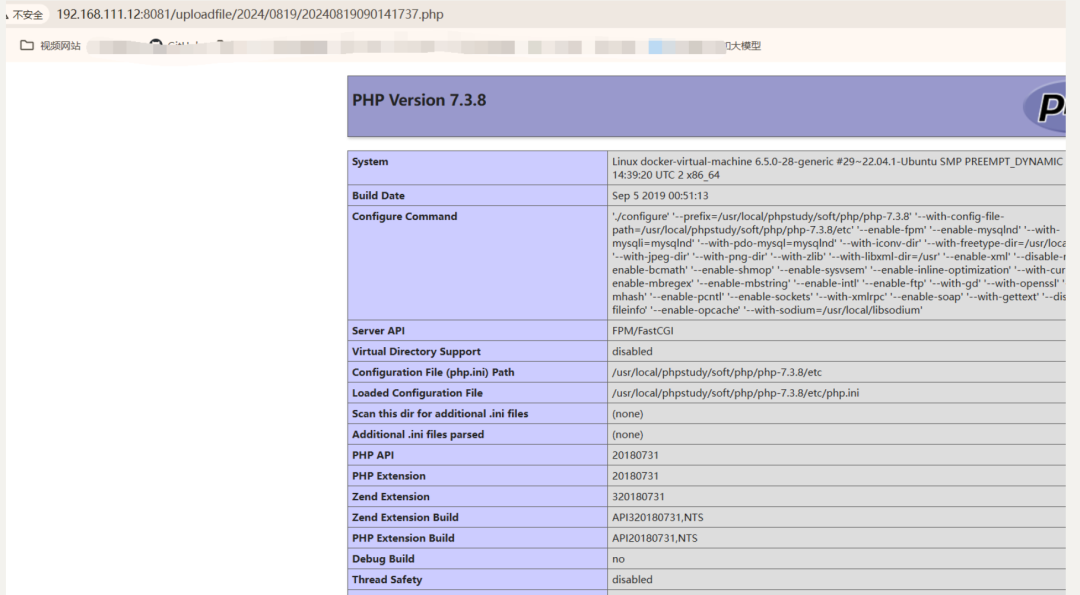
Task: Click the 不安全 security warning badge
Action: [x=25, y=14]
